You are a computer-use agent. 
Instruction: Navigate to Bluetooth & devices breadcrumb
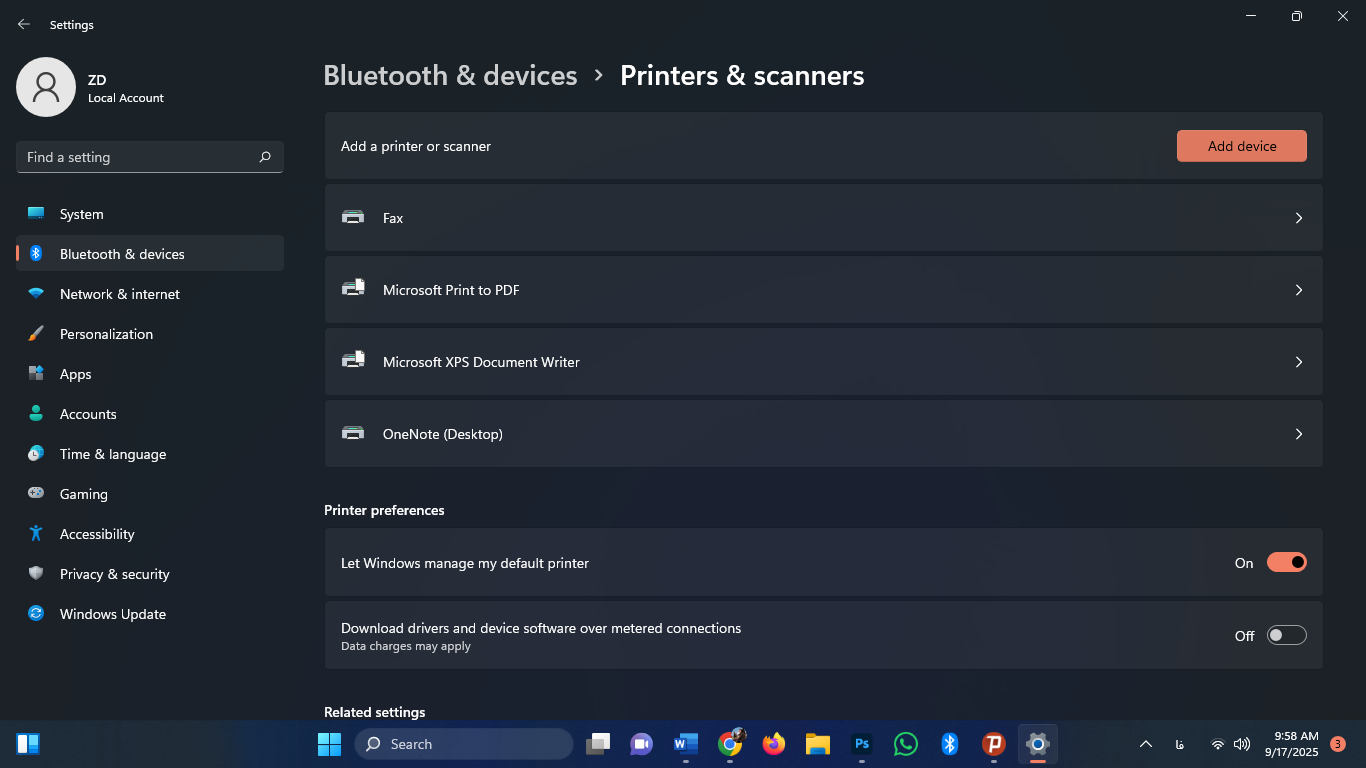450,76
